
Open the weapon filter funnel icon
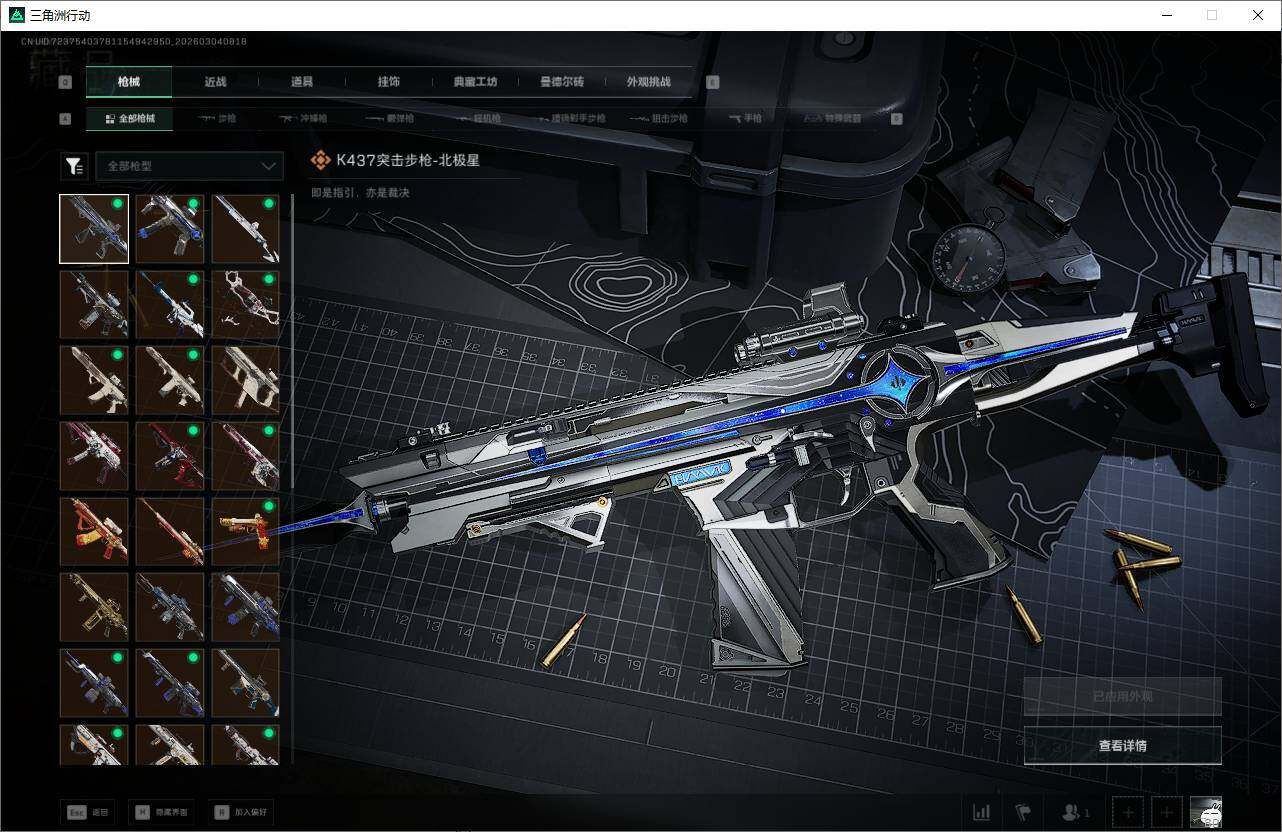pyautogui.click(x=74, y=165)
